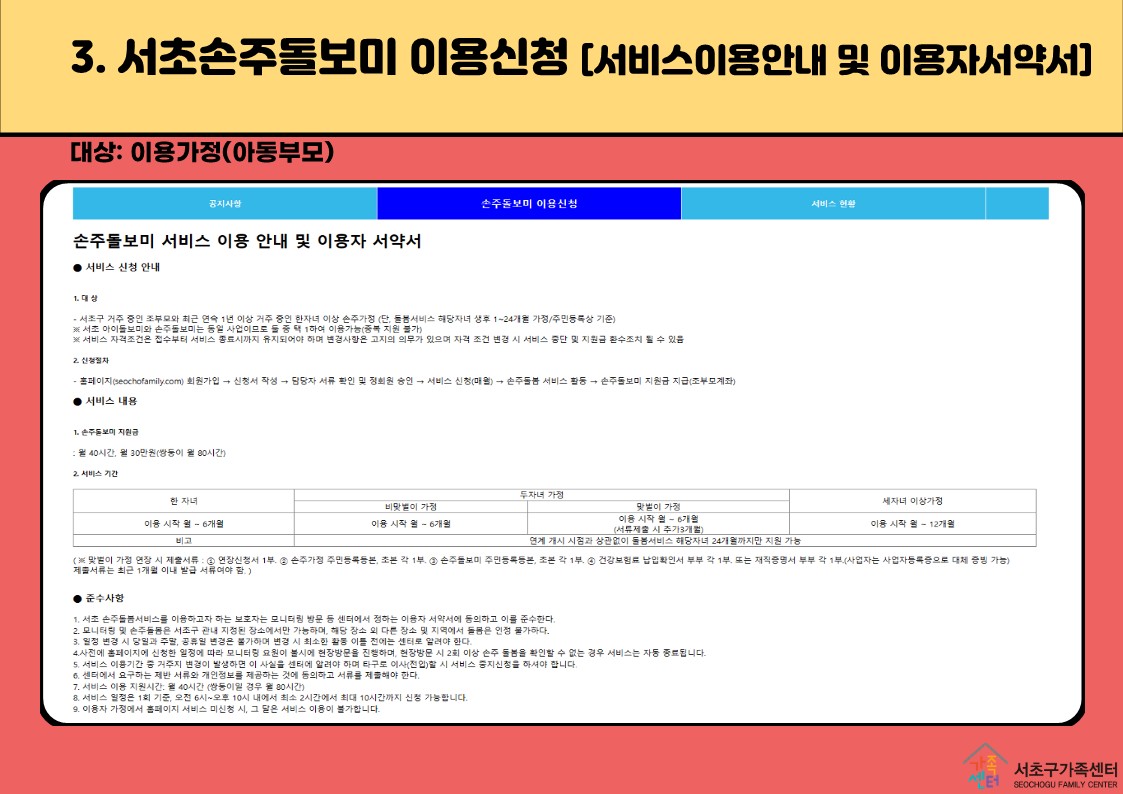Click the 비고 row label in table
The height and width of the screenshot is (794, 1123).
184,540
